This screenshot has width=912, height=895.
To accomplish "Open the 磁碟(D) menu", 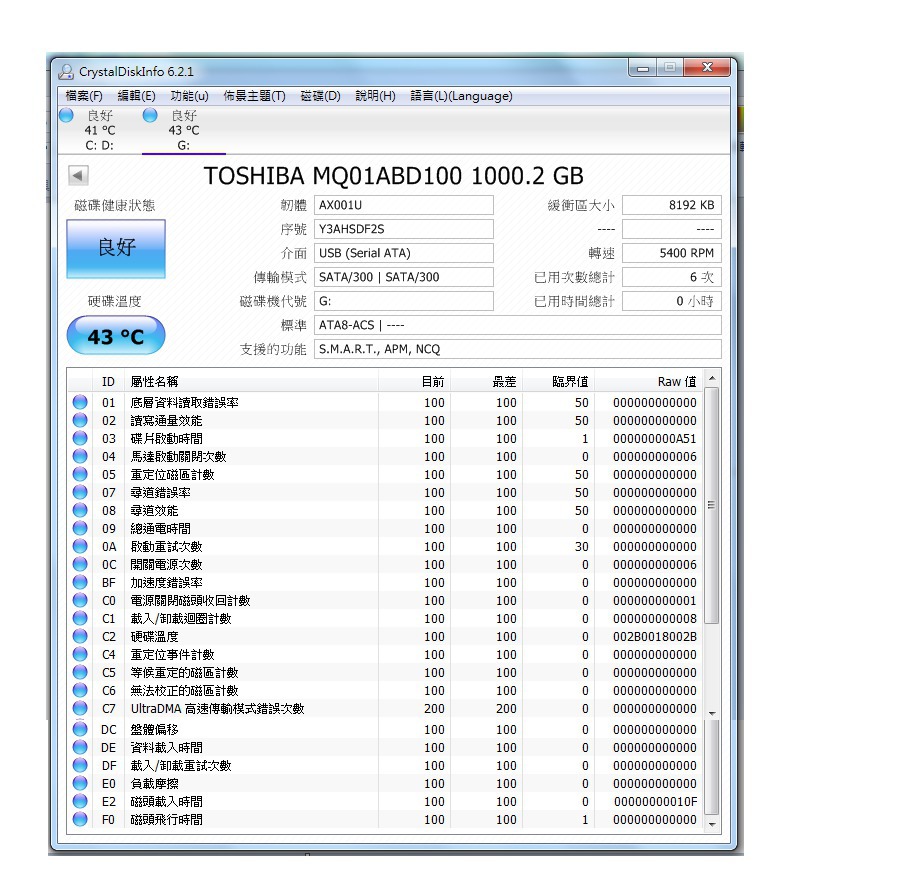I will (320, 96).
